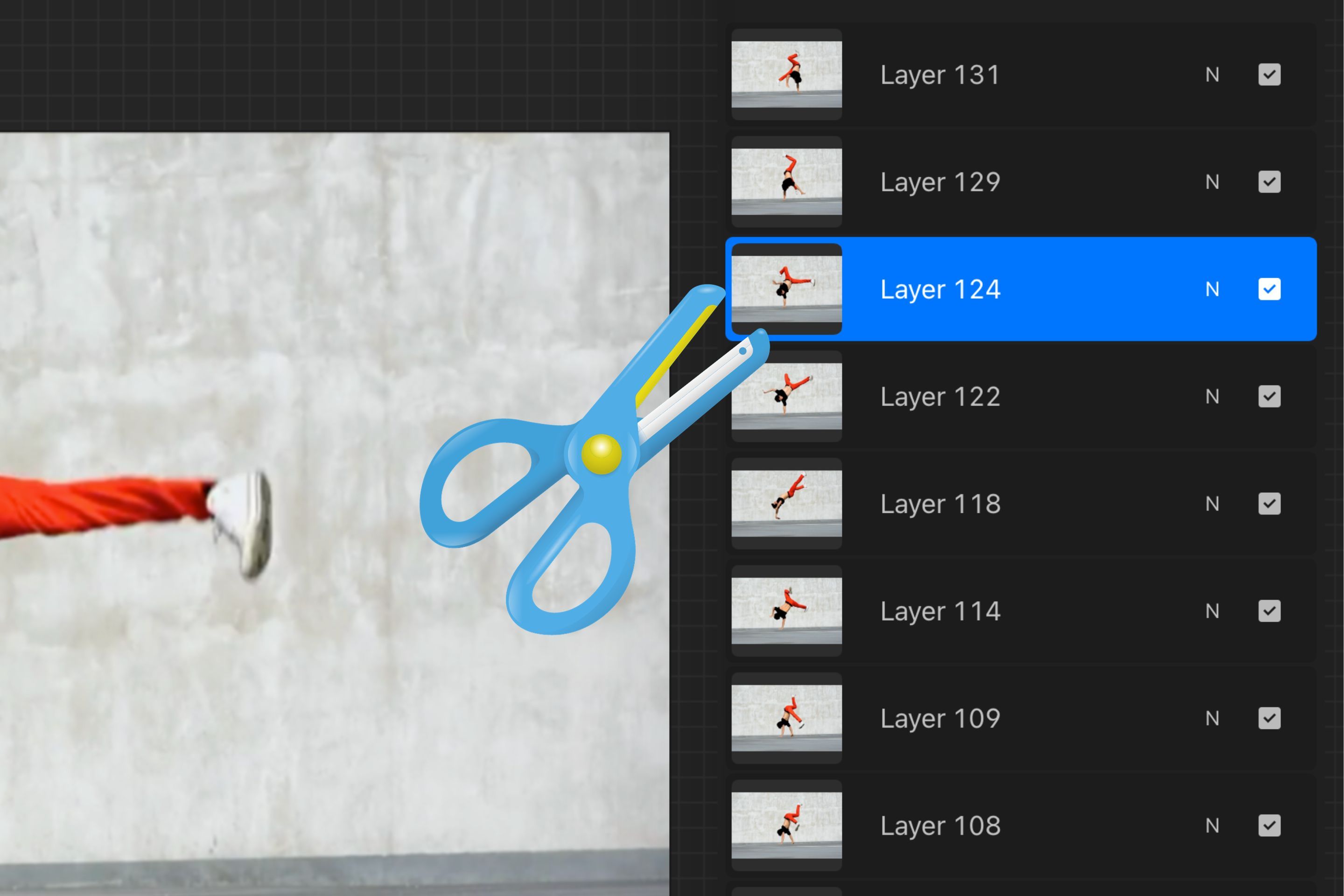Select the Layer 118 entry

click(x=940, y=504)
